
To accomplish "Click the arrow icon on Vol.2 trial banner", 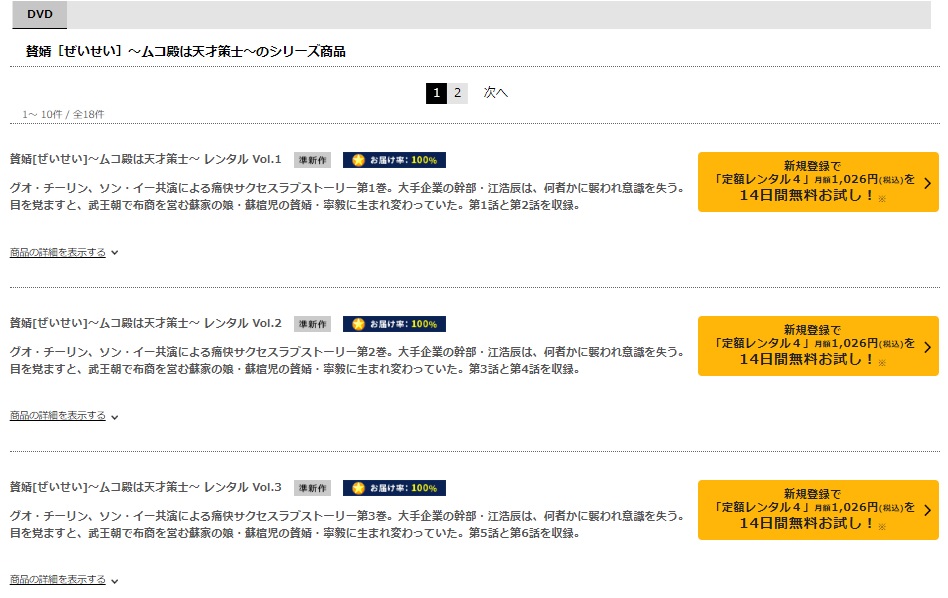I will [927, 347].
